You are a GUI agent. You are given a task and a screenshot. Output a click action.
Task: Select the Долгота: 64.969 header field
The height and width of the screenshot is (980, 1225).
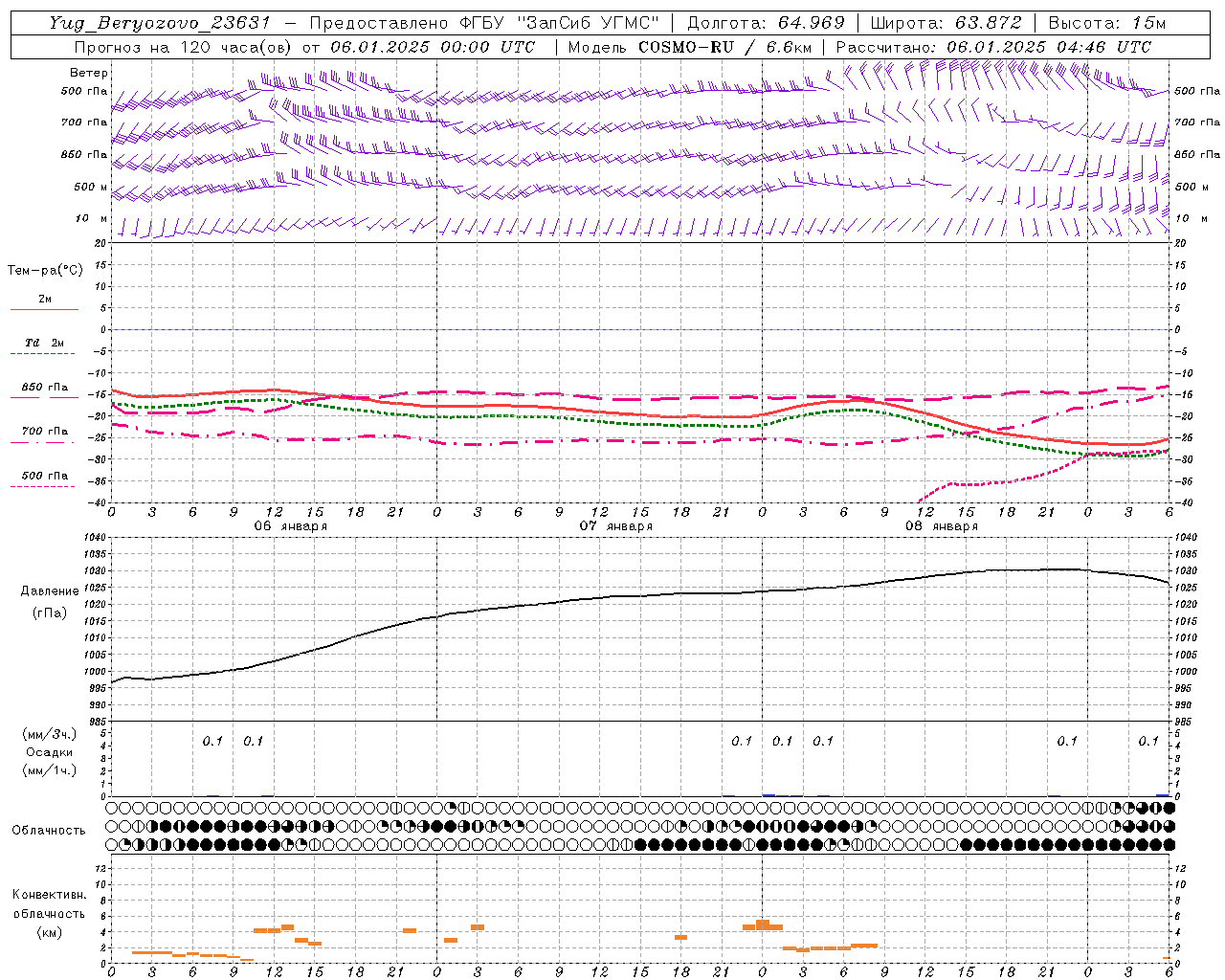click(766, 23)
